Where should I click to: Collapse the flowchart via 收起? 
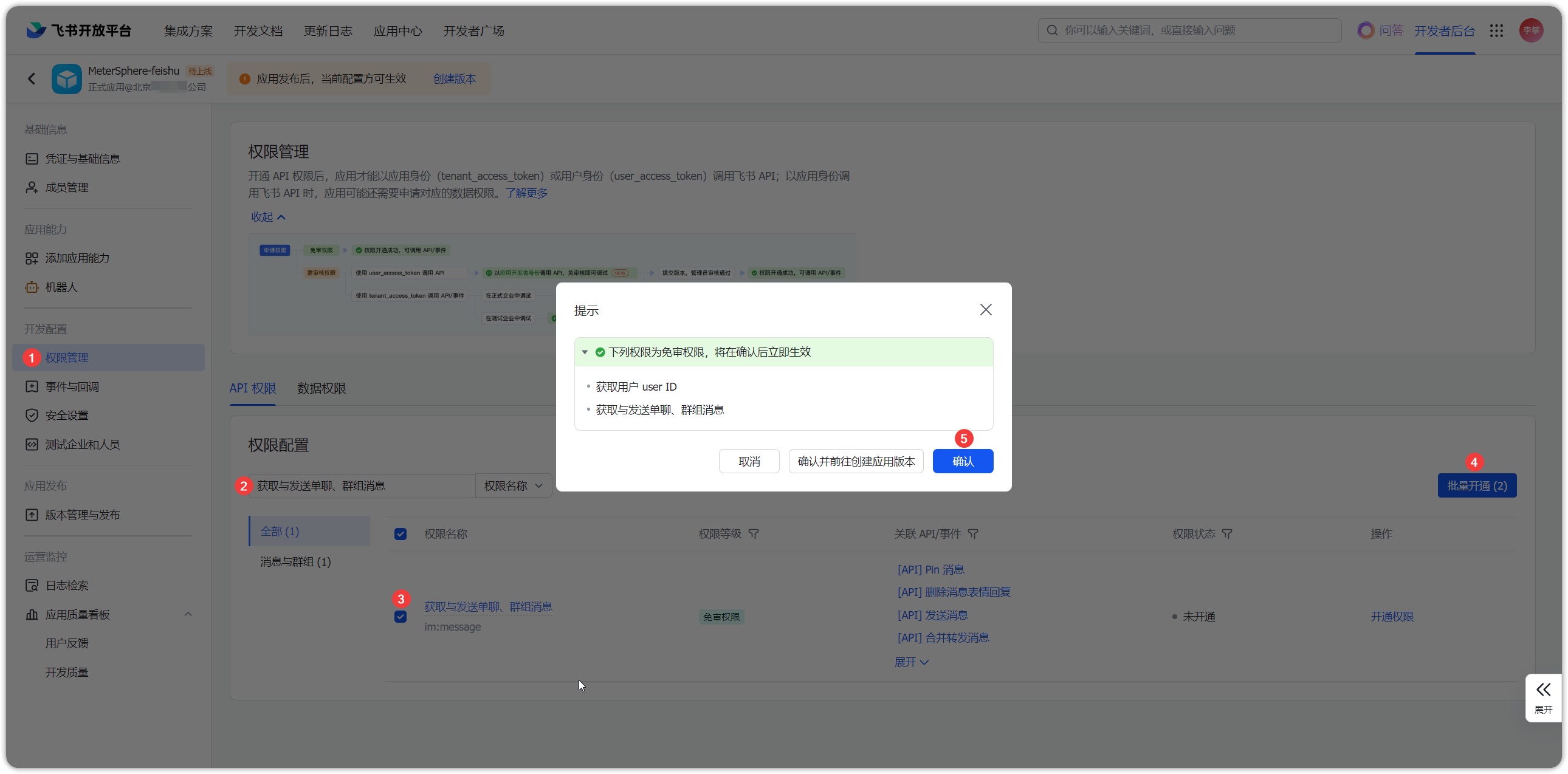point(269,217)
